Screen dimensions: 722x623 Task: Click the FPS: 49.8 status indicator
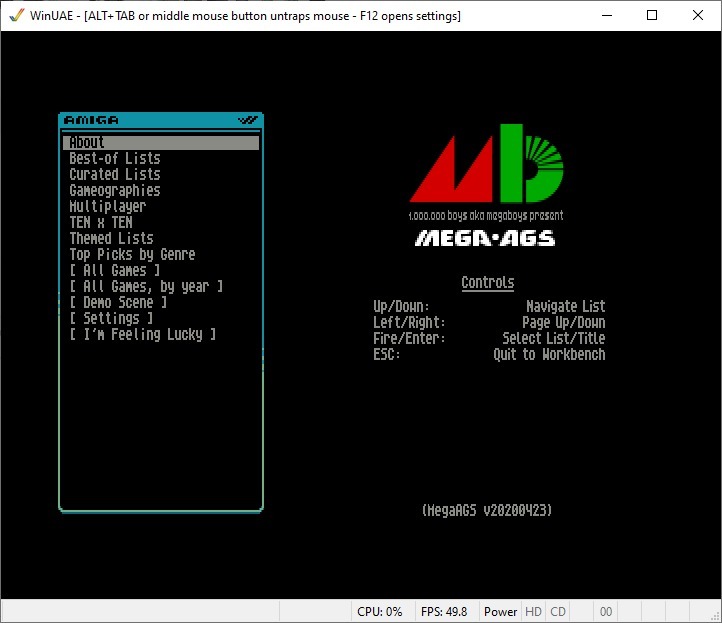point(444,611)
